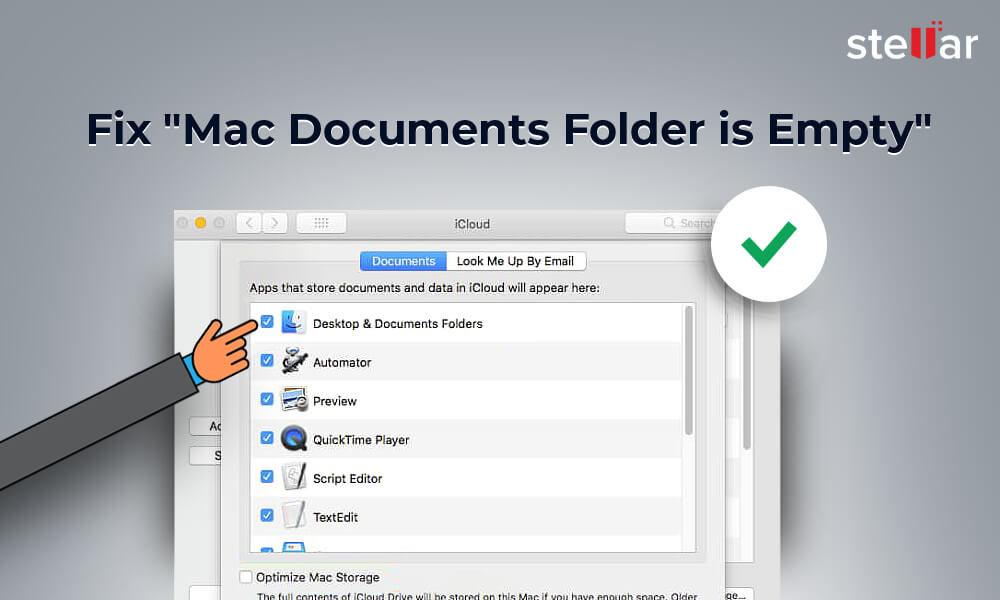
Task: Go back with the left chevron button
Action: coord(249,223)
